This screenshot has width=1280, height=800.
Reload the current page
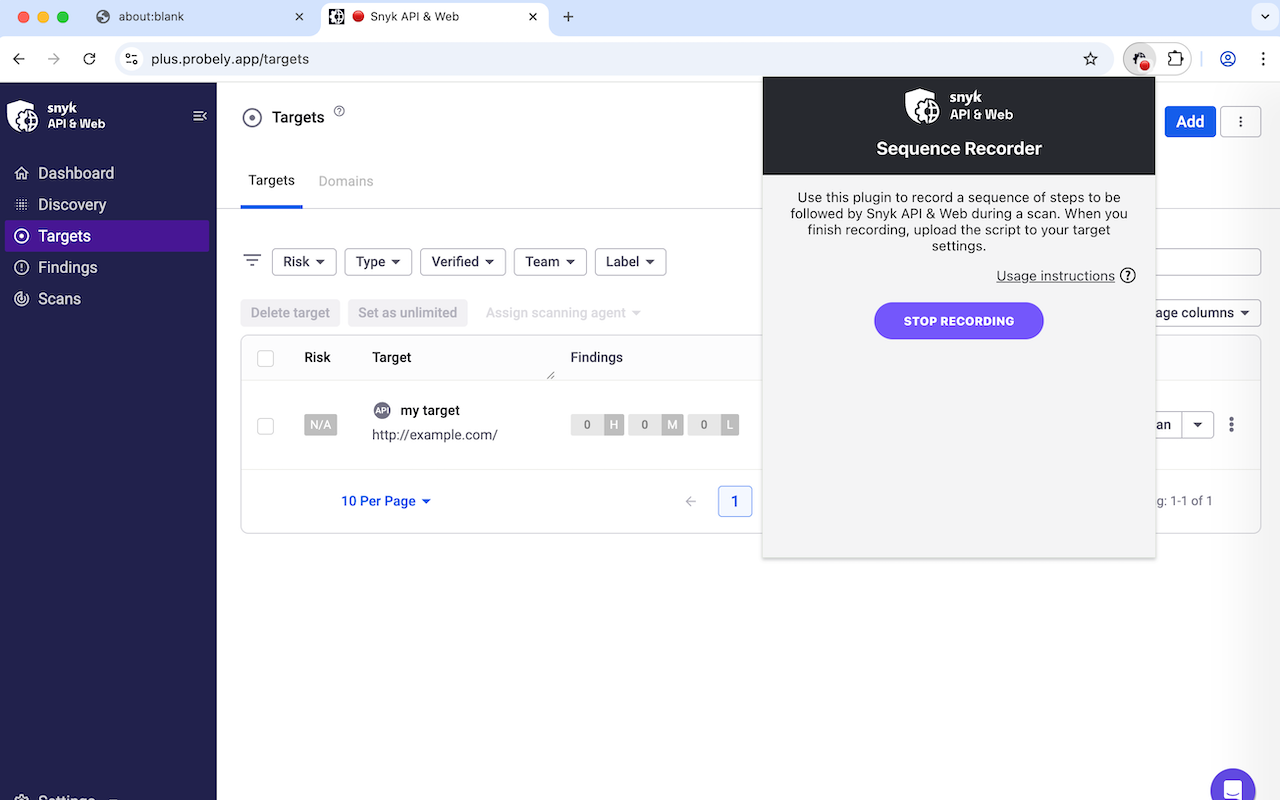pos(89,59)
